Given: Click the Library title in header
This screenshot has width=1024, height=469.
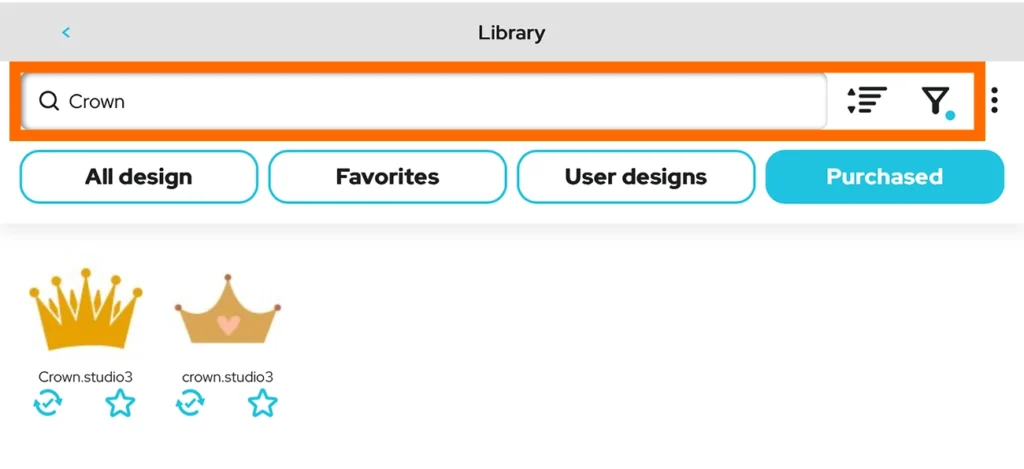Looking at the screenshot, I should (x=511, y=32).
